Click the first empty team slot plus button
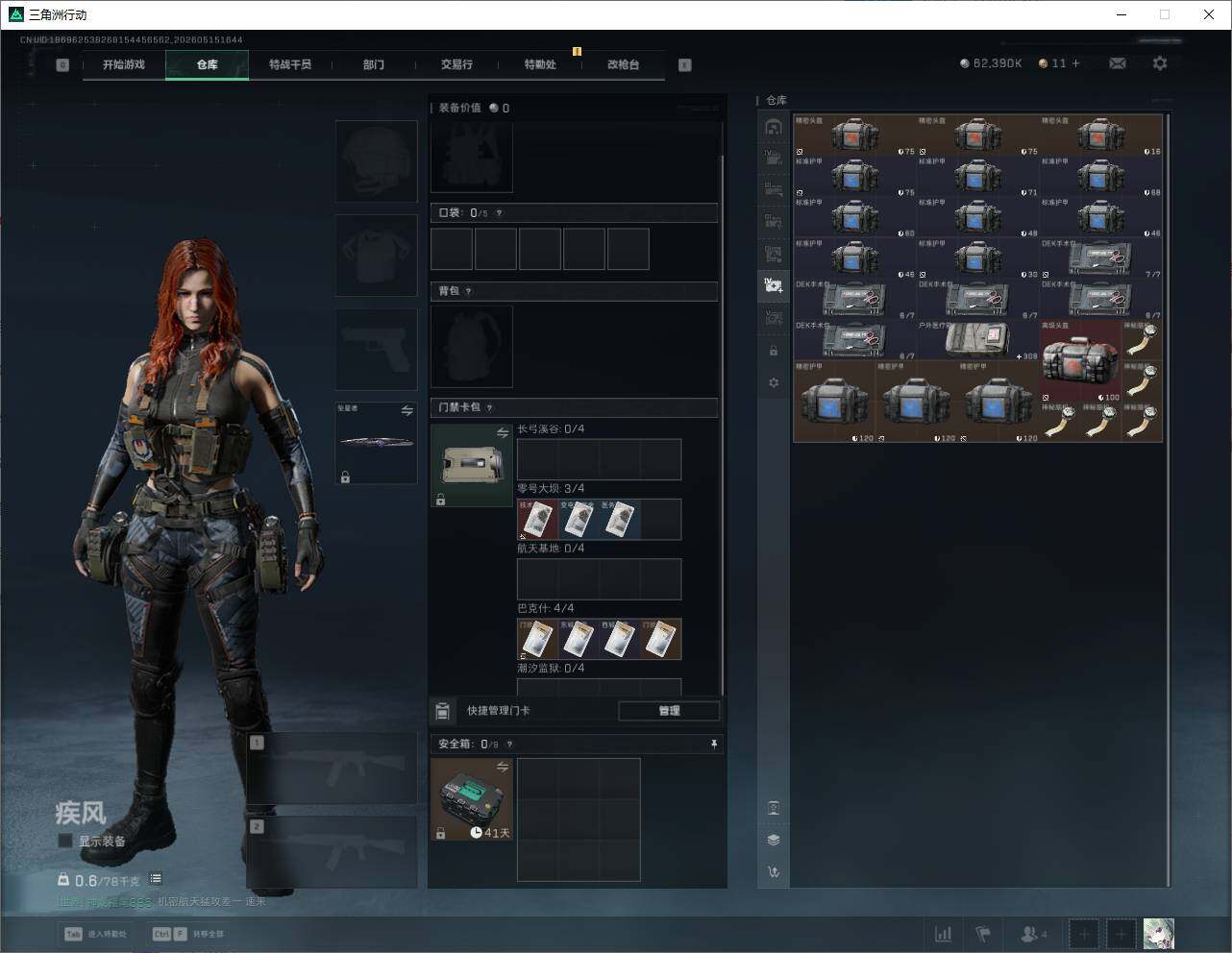The image size is (1232, 953). 1084,934
